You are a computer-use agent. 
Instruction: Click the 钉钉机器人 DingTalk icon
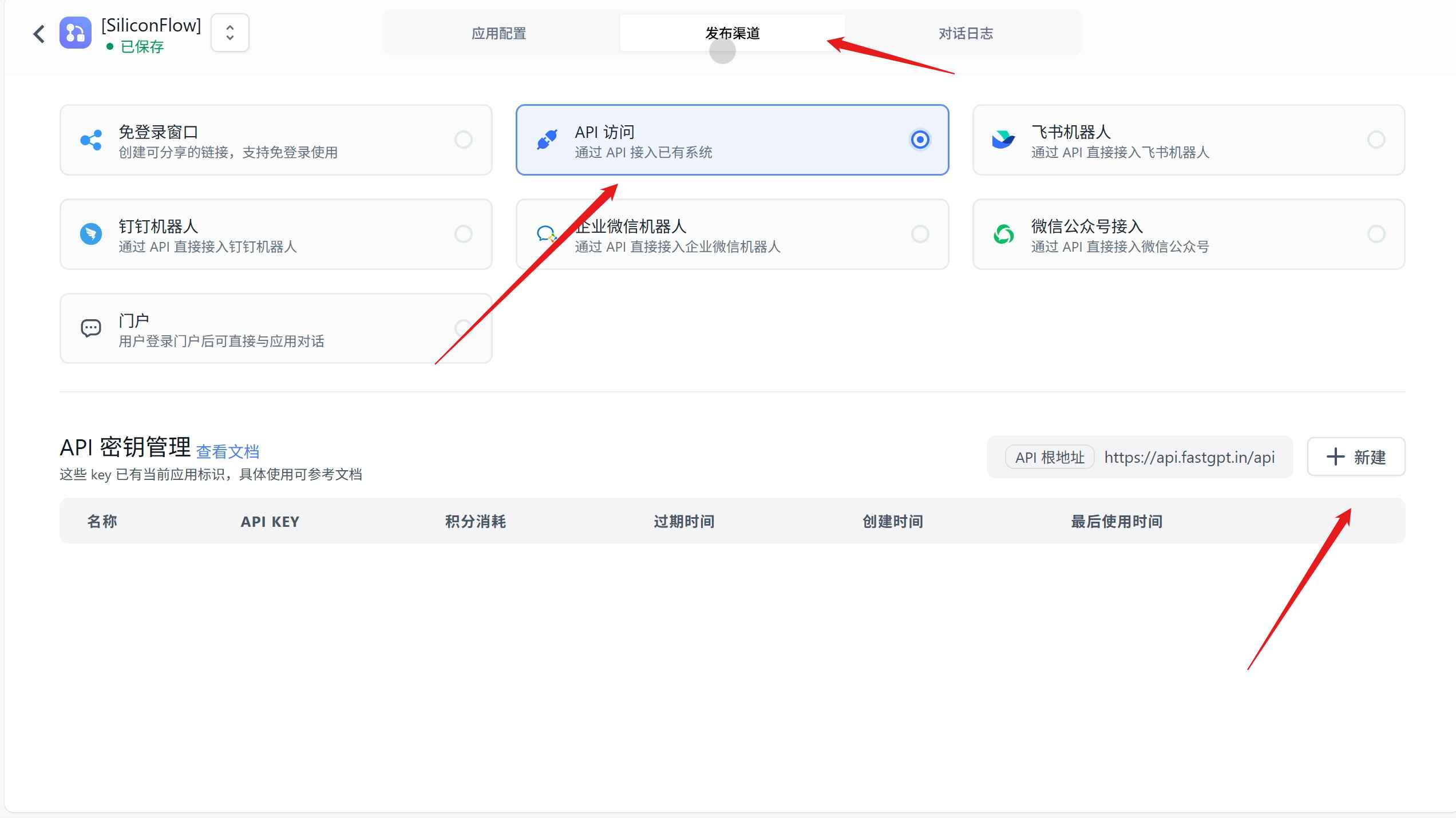(90, 234)
